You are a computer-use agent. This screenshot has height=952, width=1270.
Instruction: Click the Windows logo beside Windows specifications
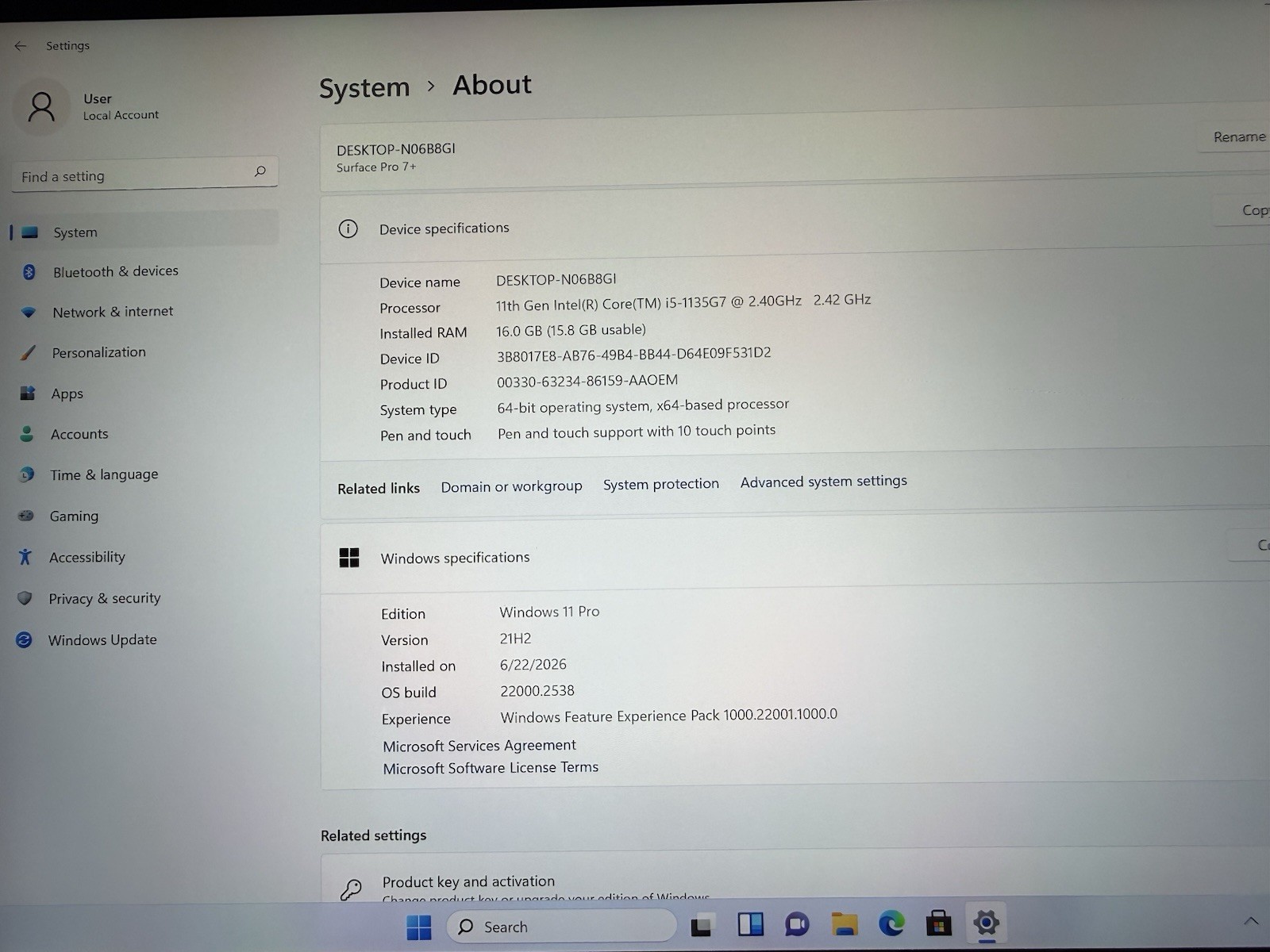click(349, 558)
